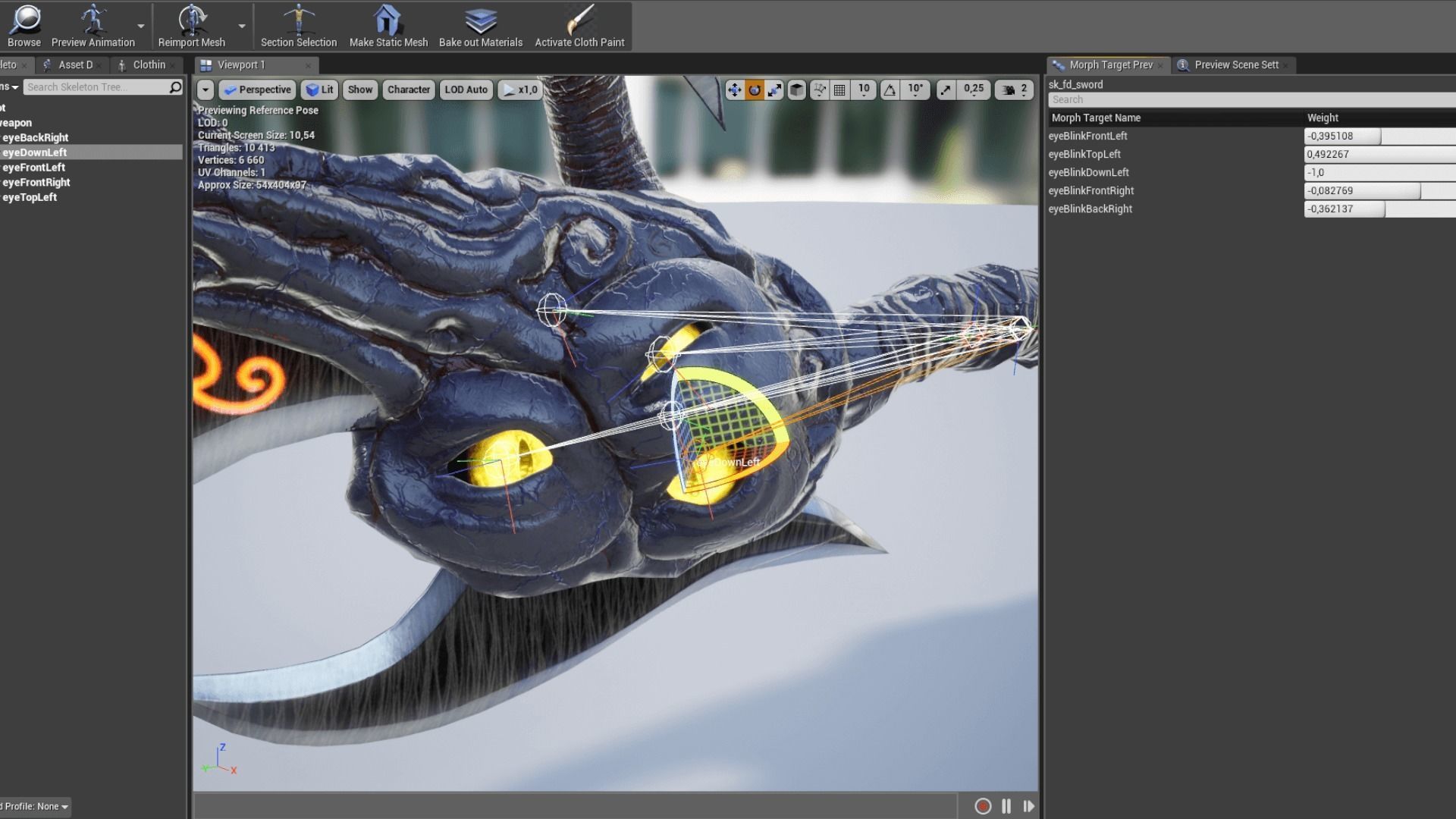Expand the Preview Animation options arrow
Image resolution: width=1456 pixels, height=819 pixels.
click(x=140, y=25)
